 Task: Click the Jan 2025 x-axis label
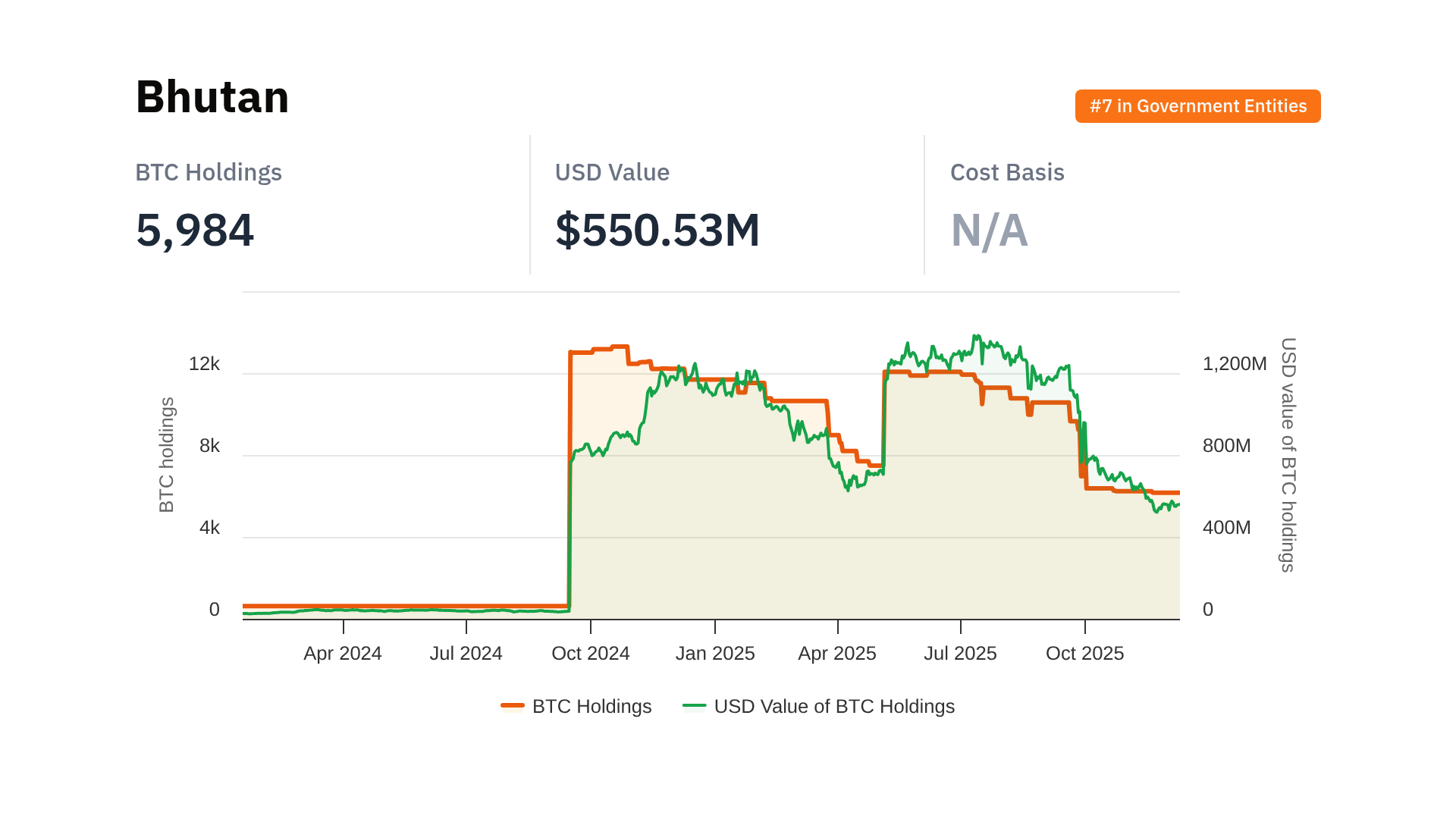coord(715,653)
